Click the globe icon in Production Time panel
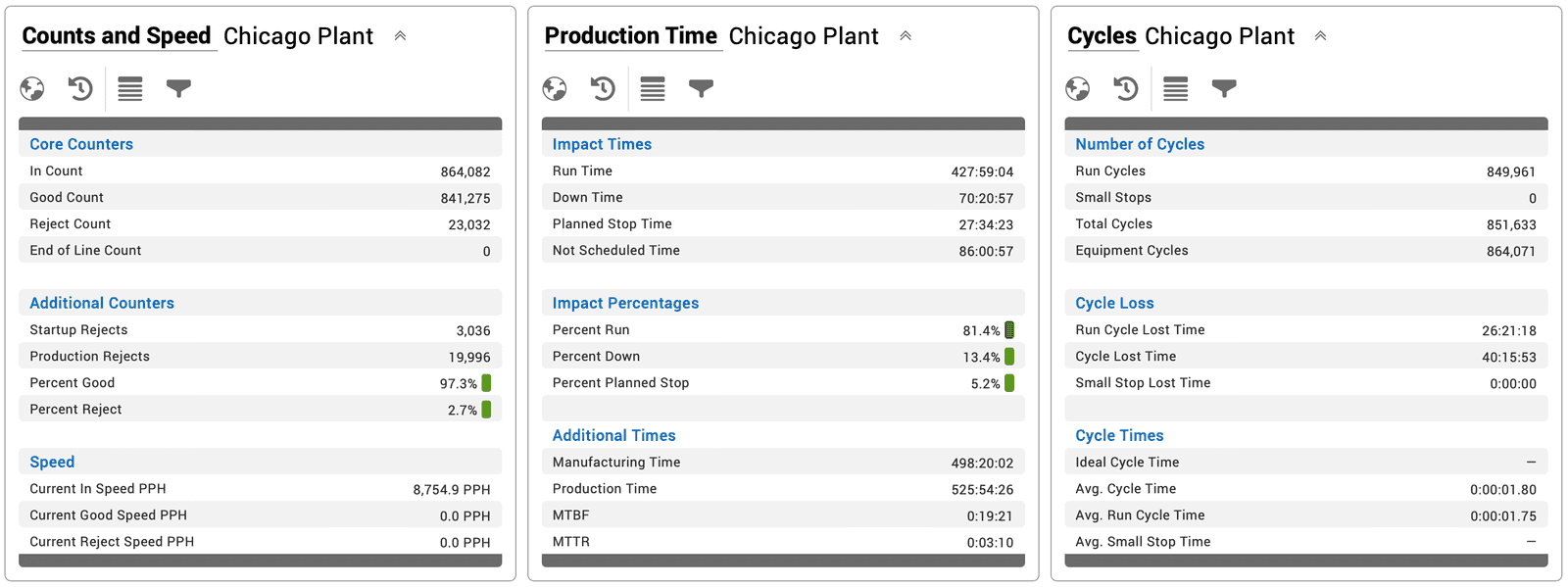Viewport: 1568px width, 587px height. tap(555, 89)
